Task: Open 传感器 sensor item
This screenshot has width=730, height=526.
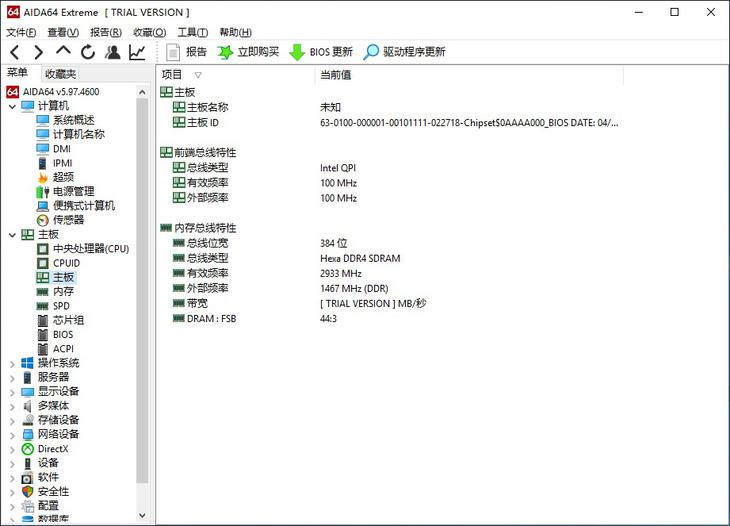Action: point(68,220)
